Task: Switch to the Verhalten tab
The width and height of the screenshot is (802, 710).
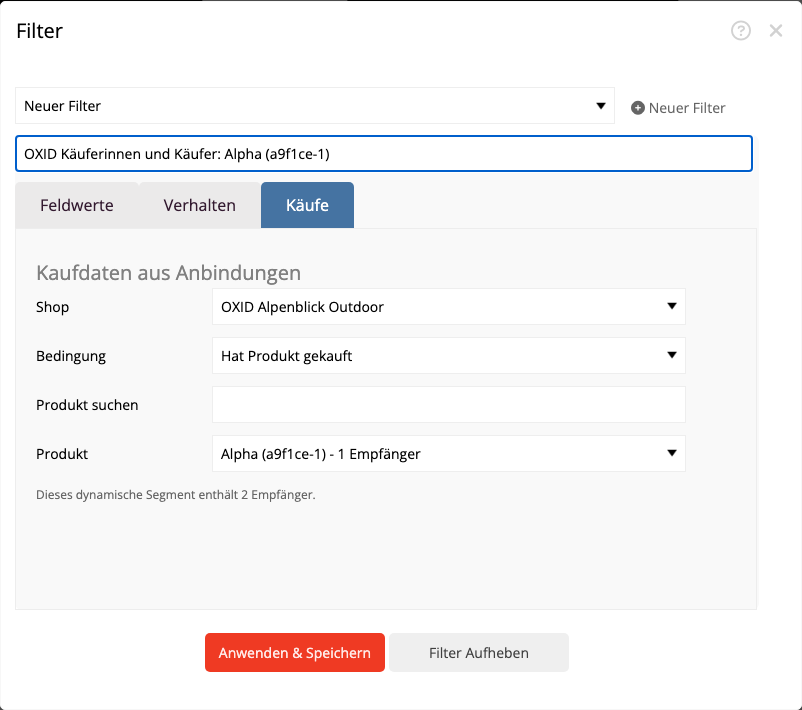Action: tap(199, 205)
